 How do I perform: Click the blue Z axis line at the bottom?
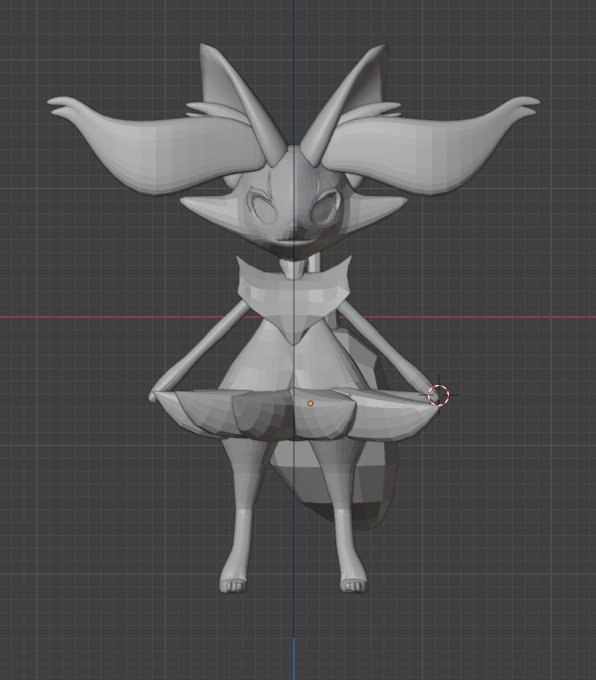click(294, 658)
